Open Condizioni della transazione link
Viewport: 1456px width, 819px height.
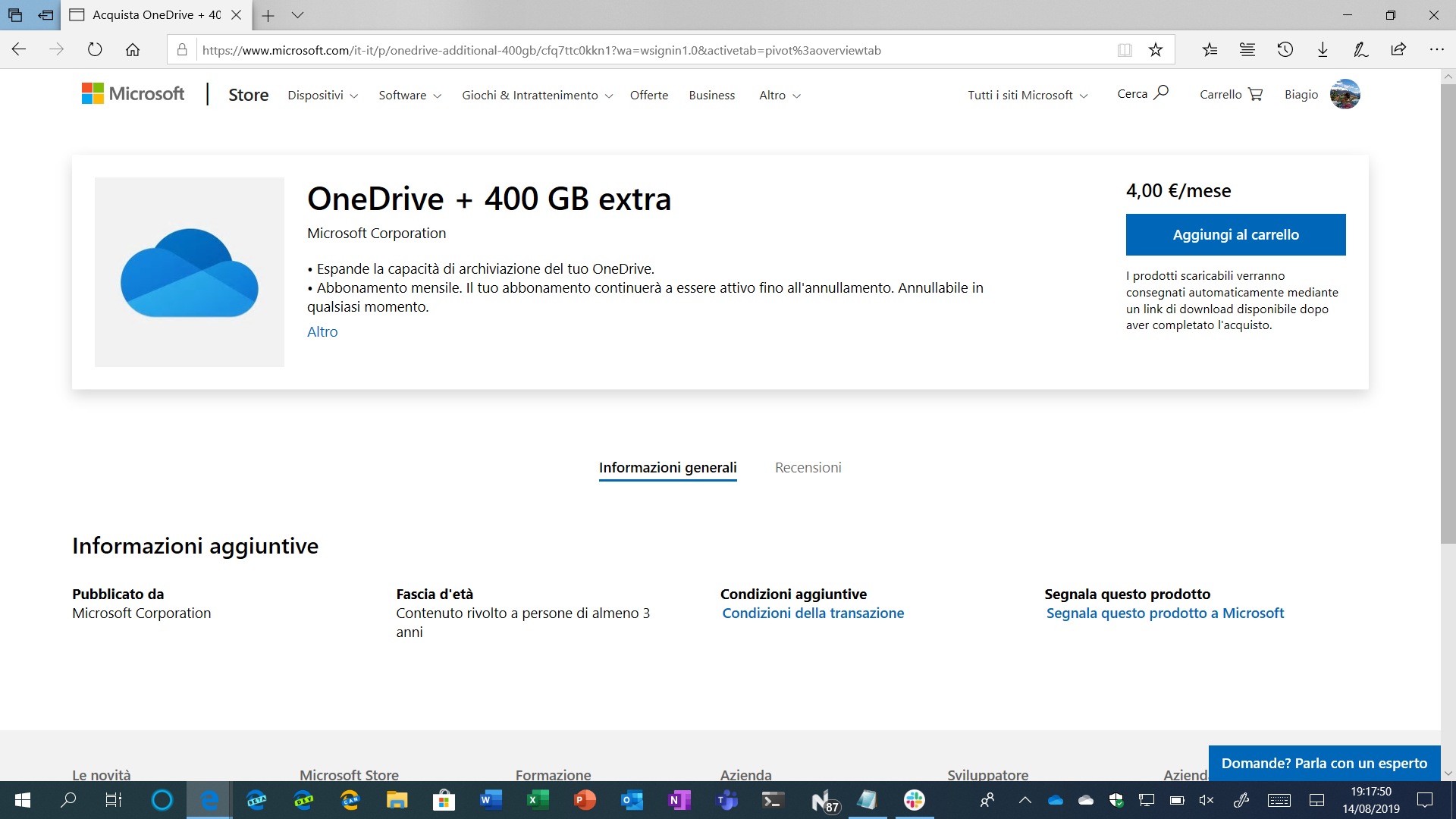813,613
